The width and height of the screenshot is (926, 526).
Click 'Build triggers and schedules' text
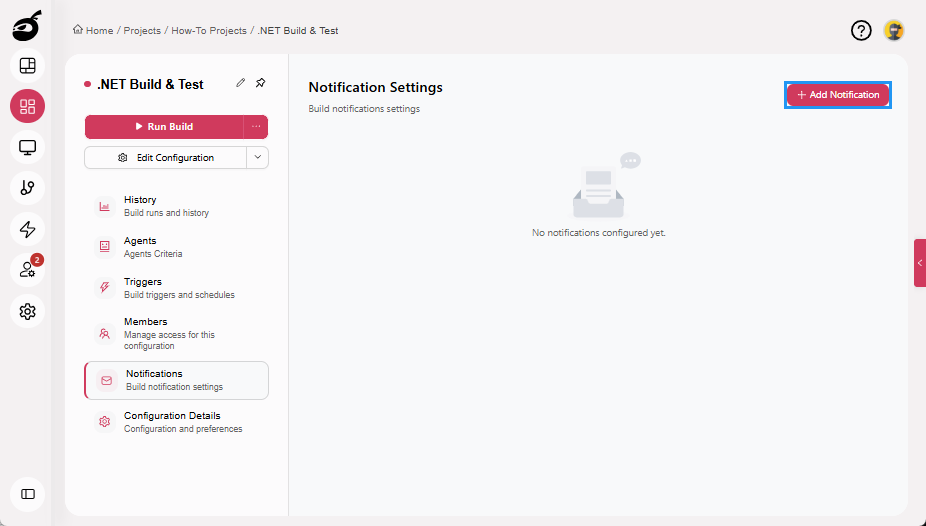click(x=179, y=295)
